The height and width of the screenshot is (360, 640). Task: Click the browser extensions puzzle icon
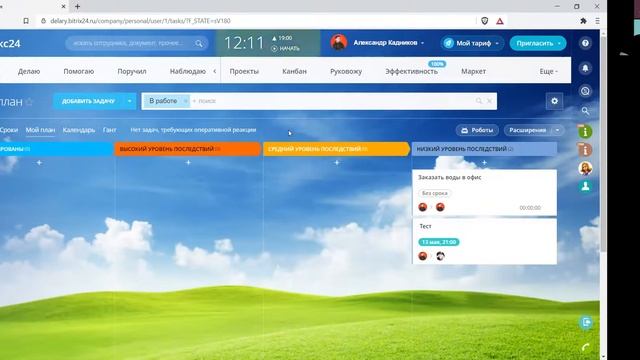583,21
